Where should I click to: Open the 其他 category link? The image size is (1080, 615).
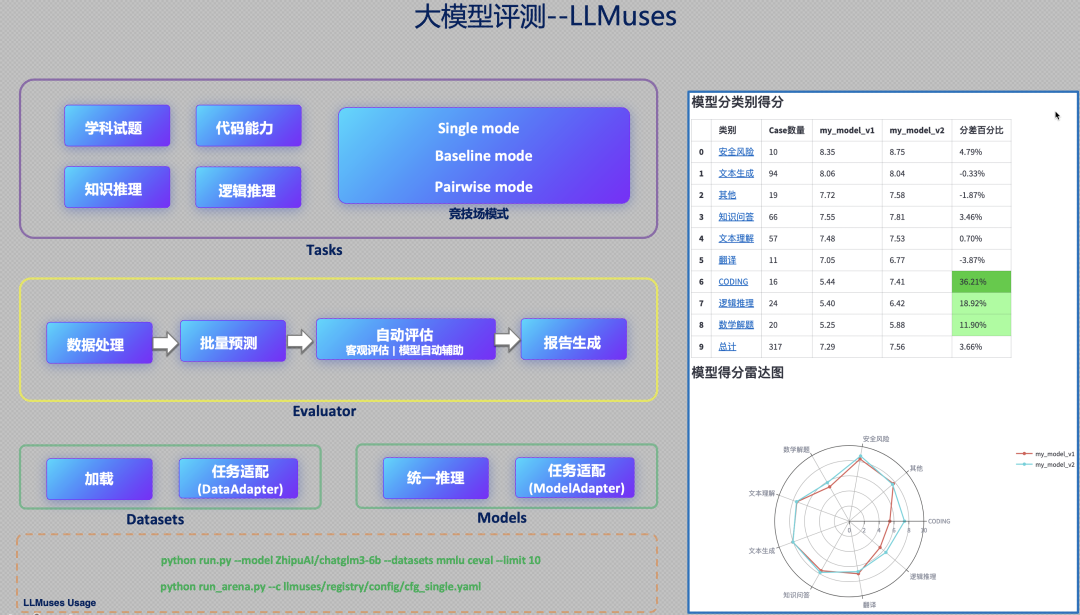[727, 196]
